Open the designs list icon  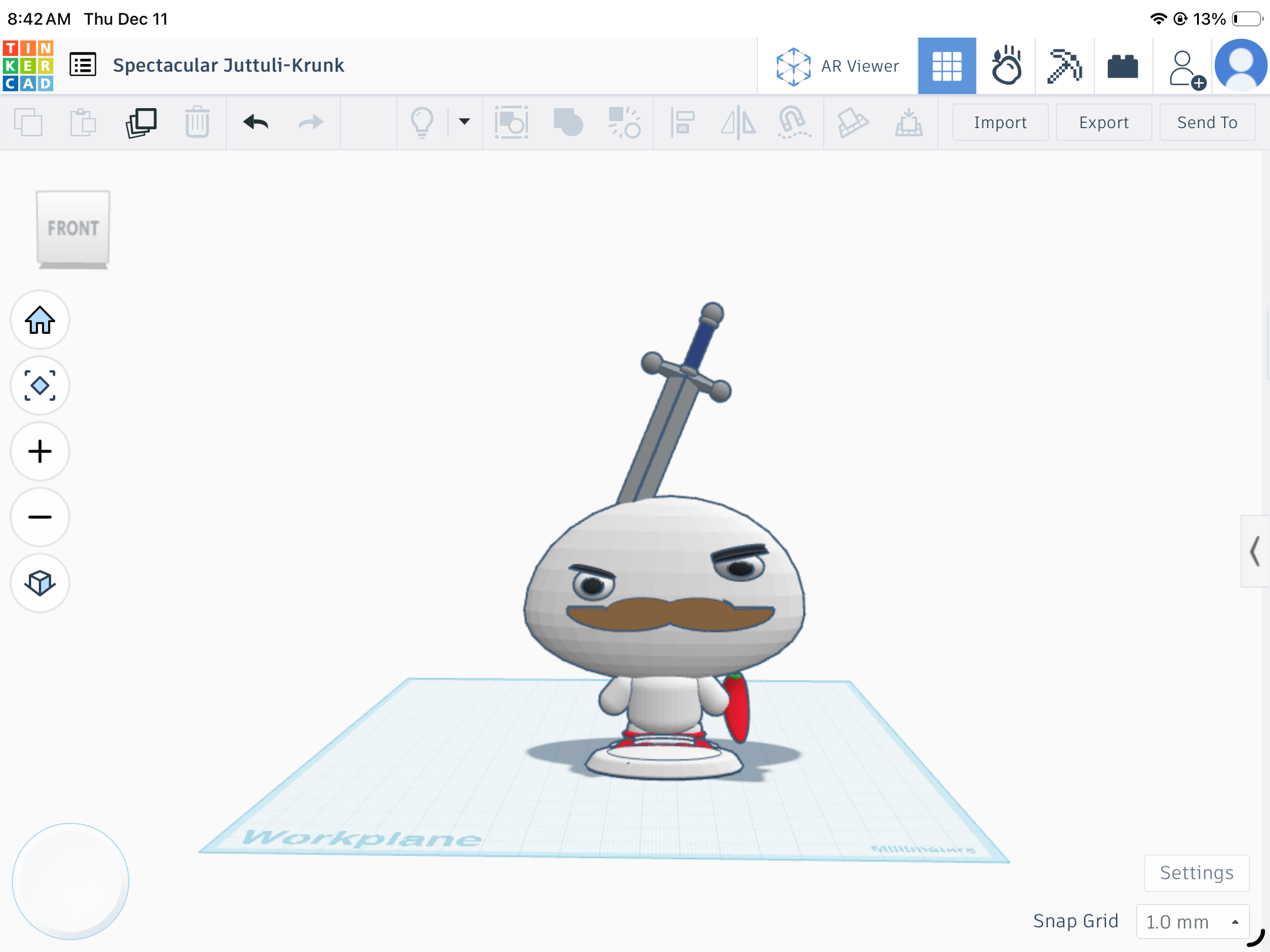tap(83, 65)
